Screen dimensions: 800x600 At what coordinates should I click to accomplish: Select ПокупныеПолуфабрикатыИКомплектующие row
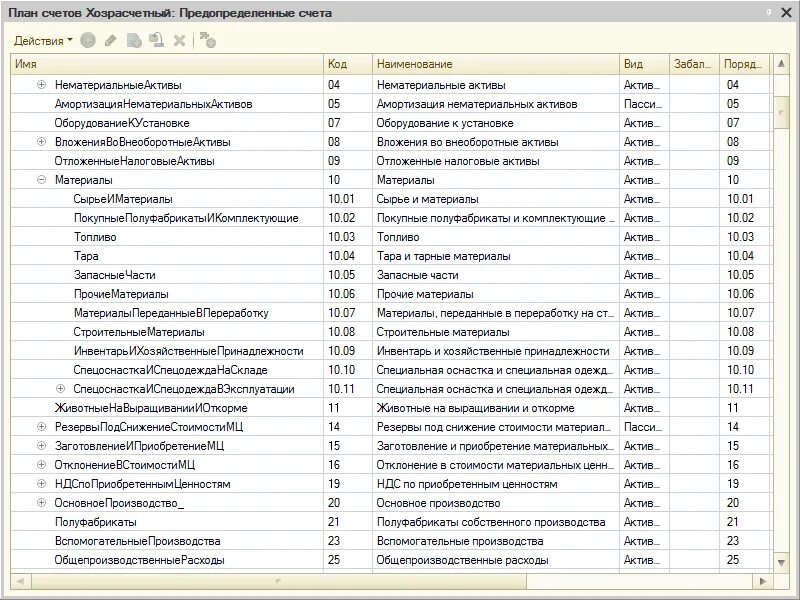390,218
